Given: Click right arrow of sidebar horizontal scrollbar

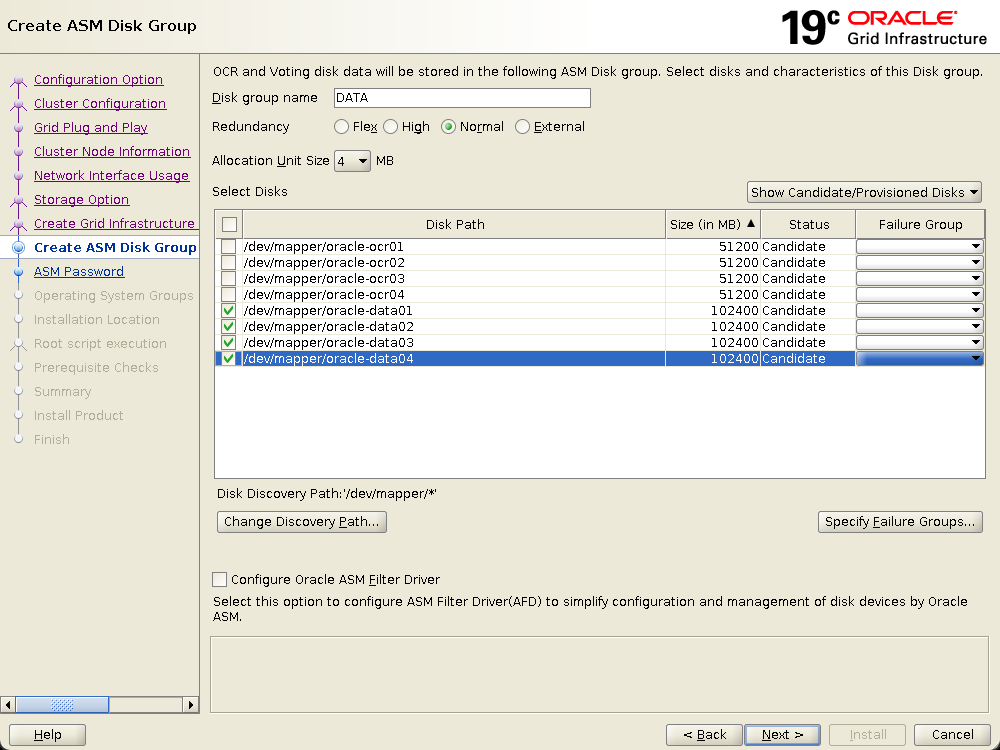Looking at the screenshot, I should pyautogui.click(x=191, y=705).
